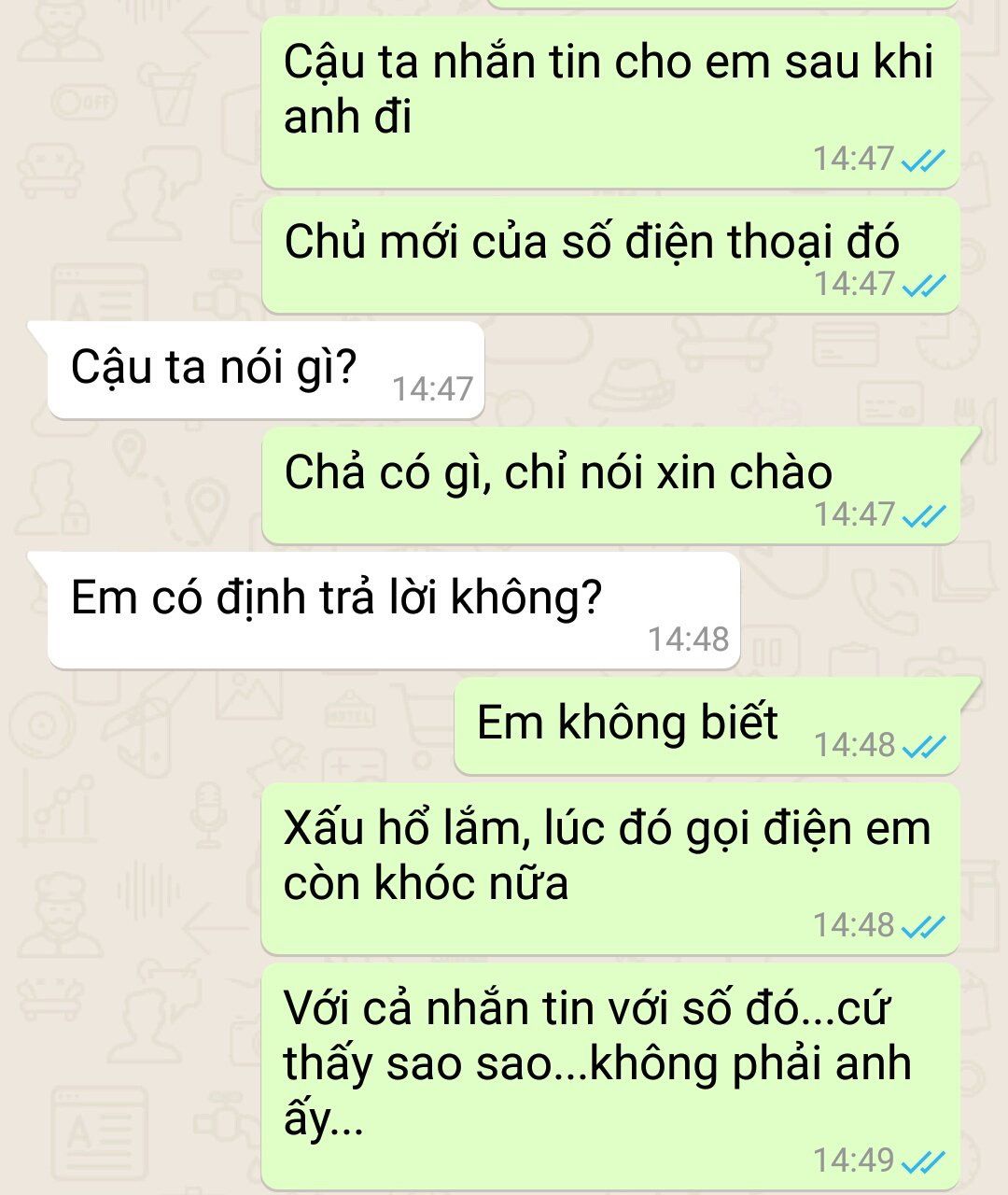Tap the message 'Chả có gì, chỉ nói xin chào'
Screen dimensions: 1008x1195
tap(610, 485)
